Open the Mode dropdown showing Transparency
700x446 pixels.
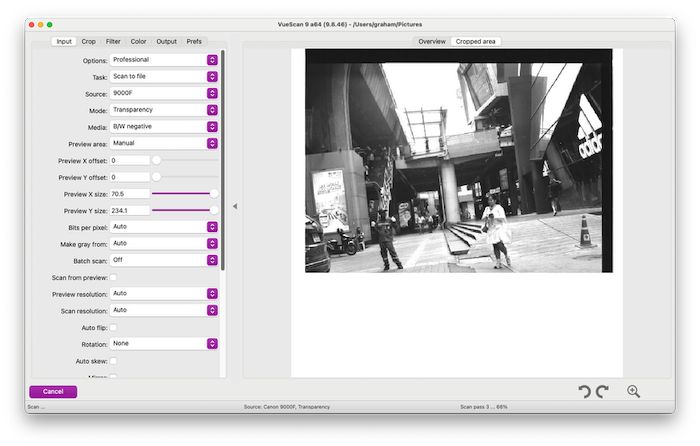tap(164, 110)
